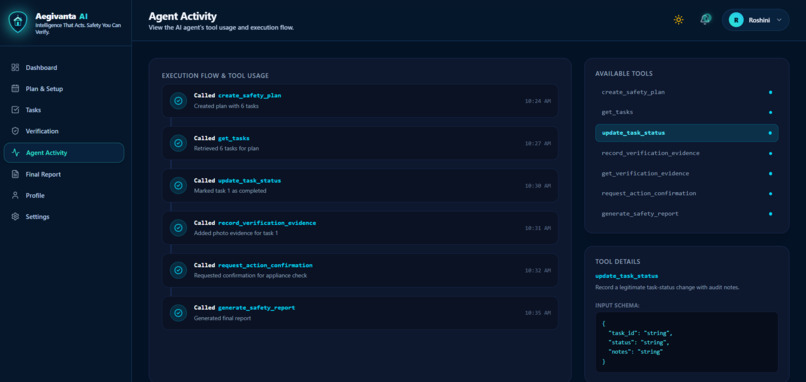Click the Agent Activity pulse icon
Image resolution: width=806 pixels, height=382 pixels.
pos(15,153)
